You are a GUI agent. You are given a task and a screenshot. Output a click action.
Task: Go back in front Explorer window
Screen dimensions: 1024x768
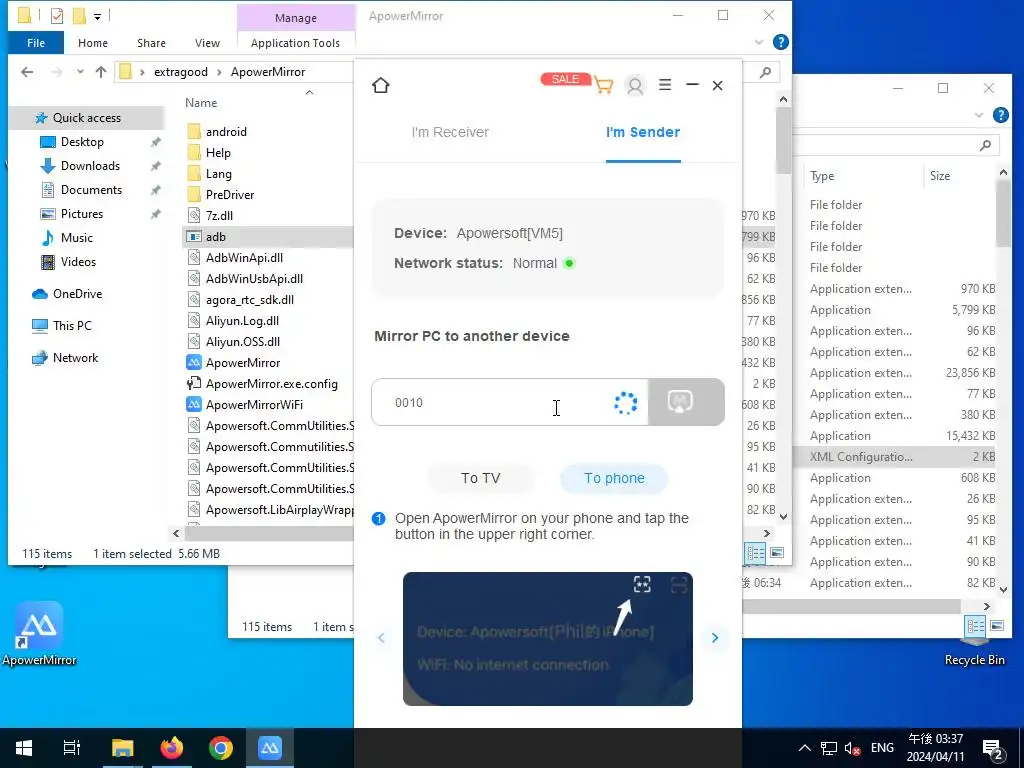click(27, 72)
